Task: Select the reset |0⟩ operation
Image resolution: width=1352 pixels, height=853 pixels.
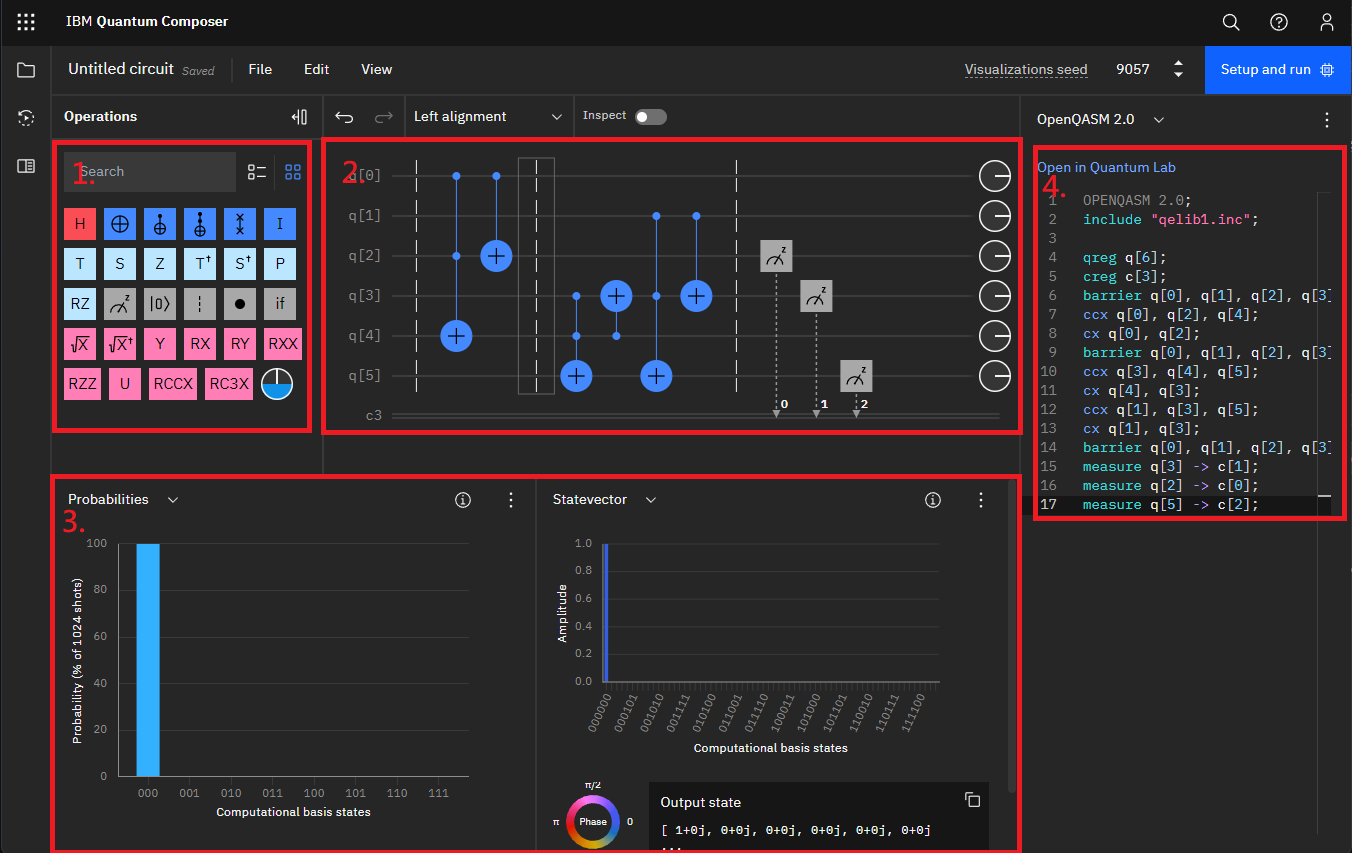Action: pos(160,303)
